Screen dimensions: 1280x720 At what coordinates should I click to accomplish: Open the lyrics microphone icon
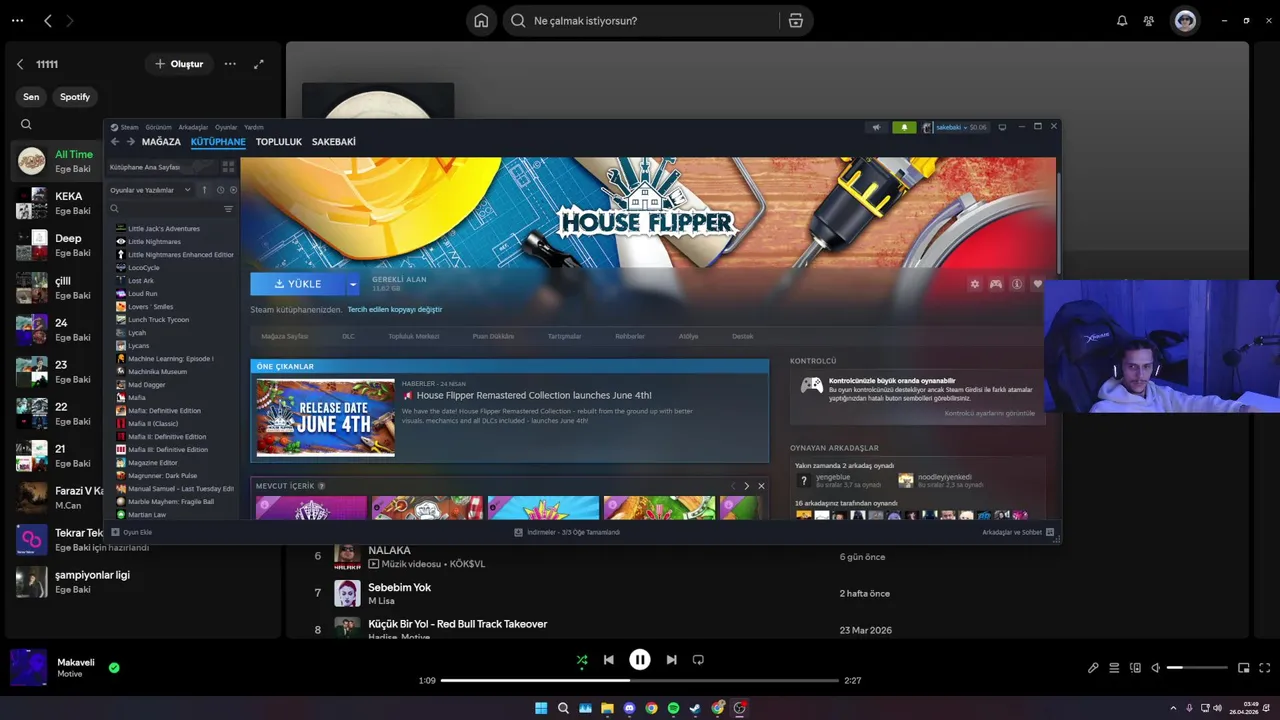tap(1093, 667)
